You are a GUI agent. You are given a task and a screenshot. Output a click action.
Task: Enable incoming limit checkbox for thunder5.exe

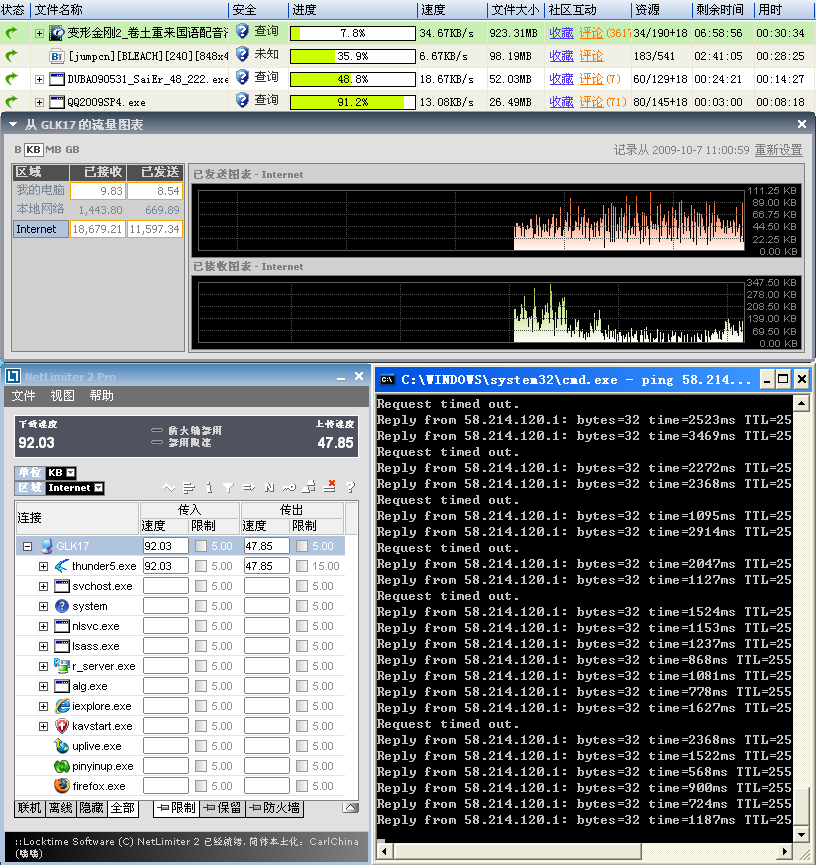tap(202, 566)
